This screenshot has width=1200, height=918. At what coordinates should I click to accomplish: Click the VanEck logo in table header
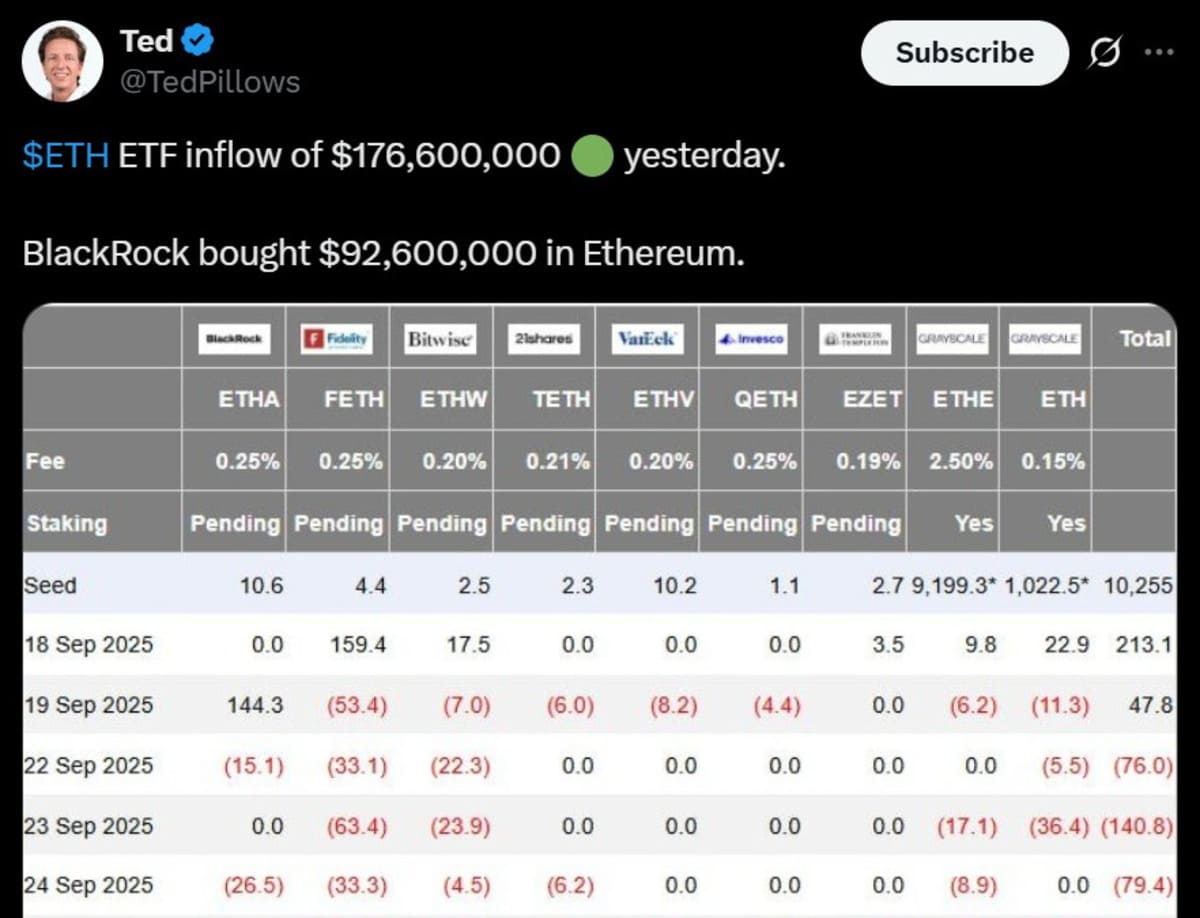pyautogui.click(x=647, y=339)
